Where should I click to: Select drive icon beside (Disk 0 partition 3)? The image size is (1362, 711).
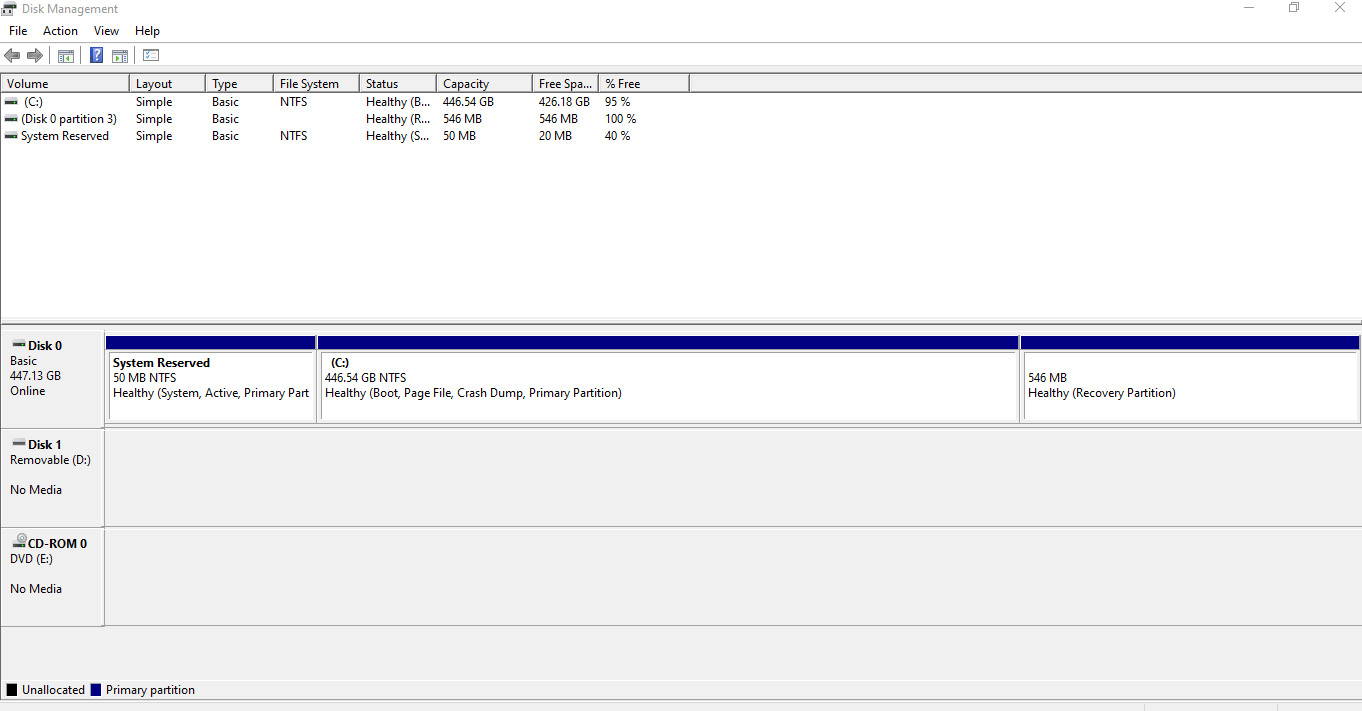(11, 119)
